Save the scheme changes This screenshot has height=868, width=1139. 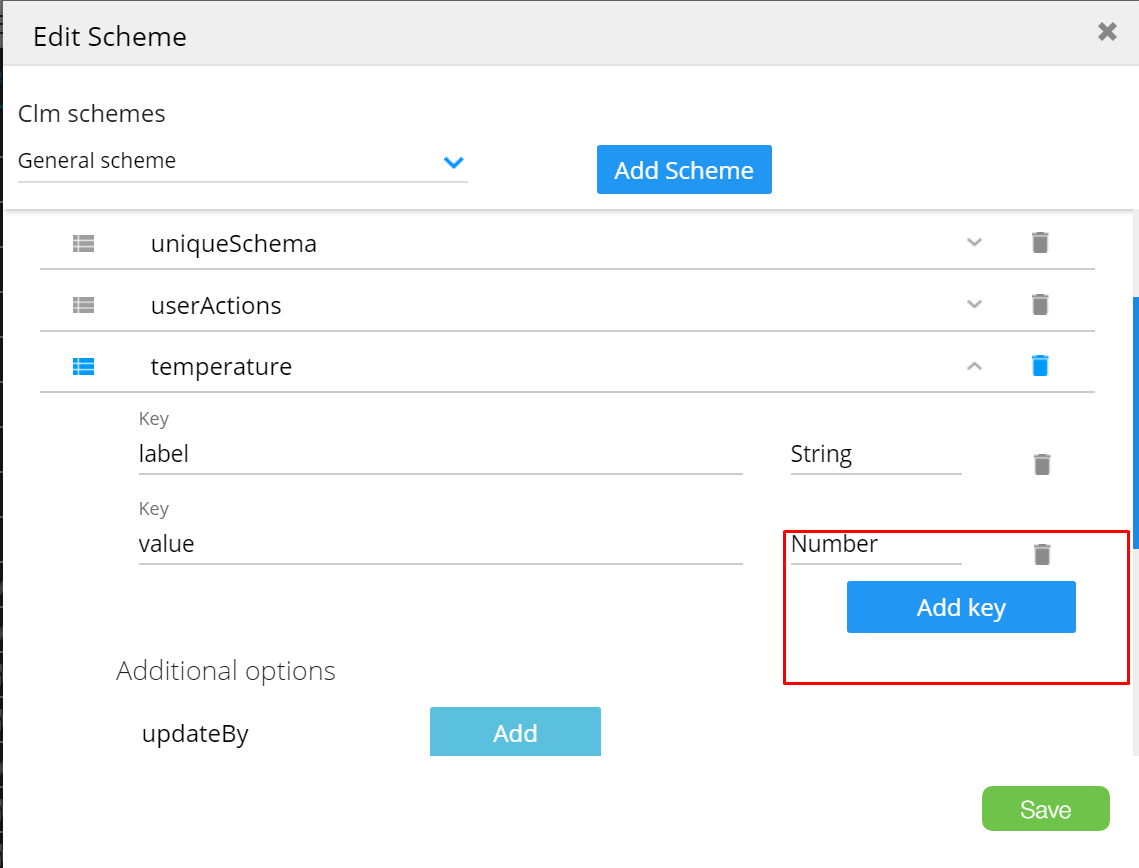tap(1045, 809)
